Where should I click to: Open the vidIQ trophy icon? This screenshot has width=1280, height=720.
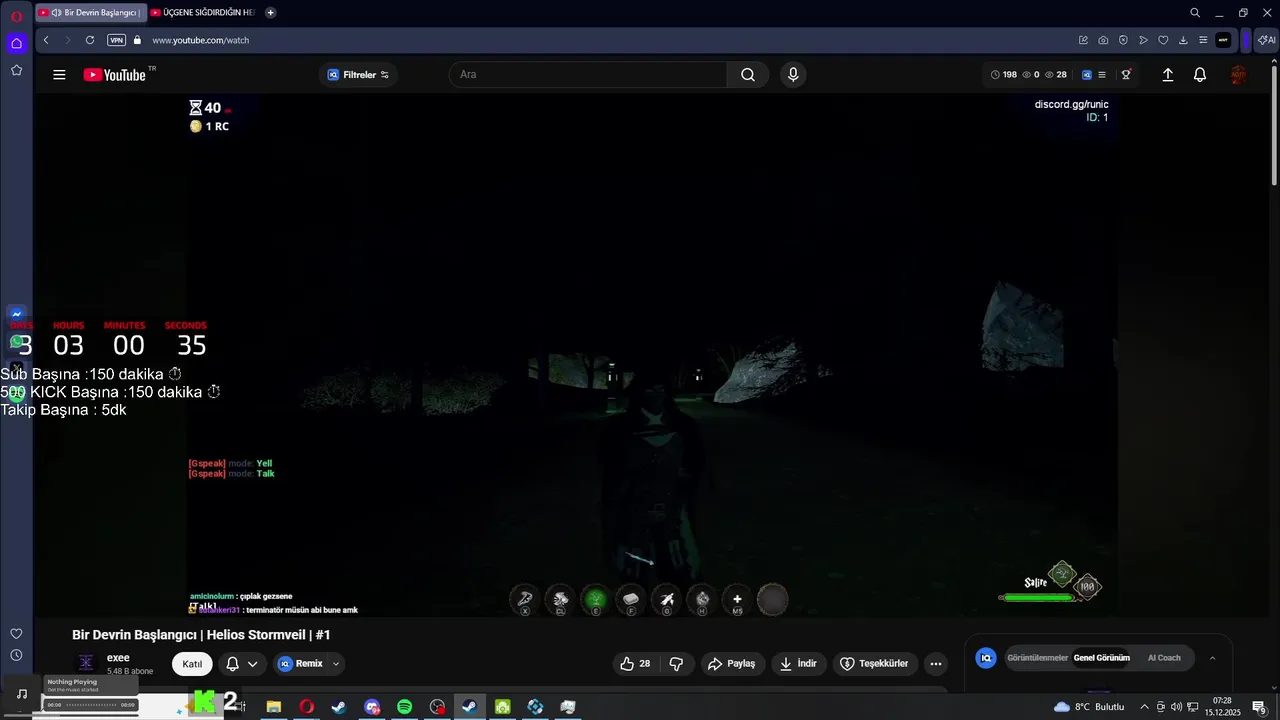[1126, 75]
